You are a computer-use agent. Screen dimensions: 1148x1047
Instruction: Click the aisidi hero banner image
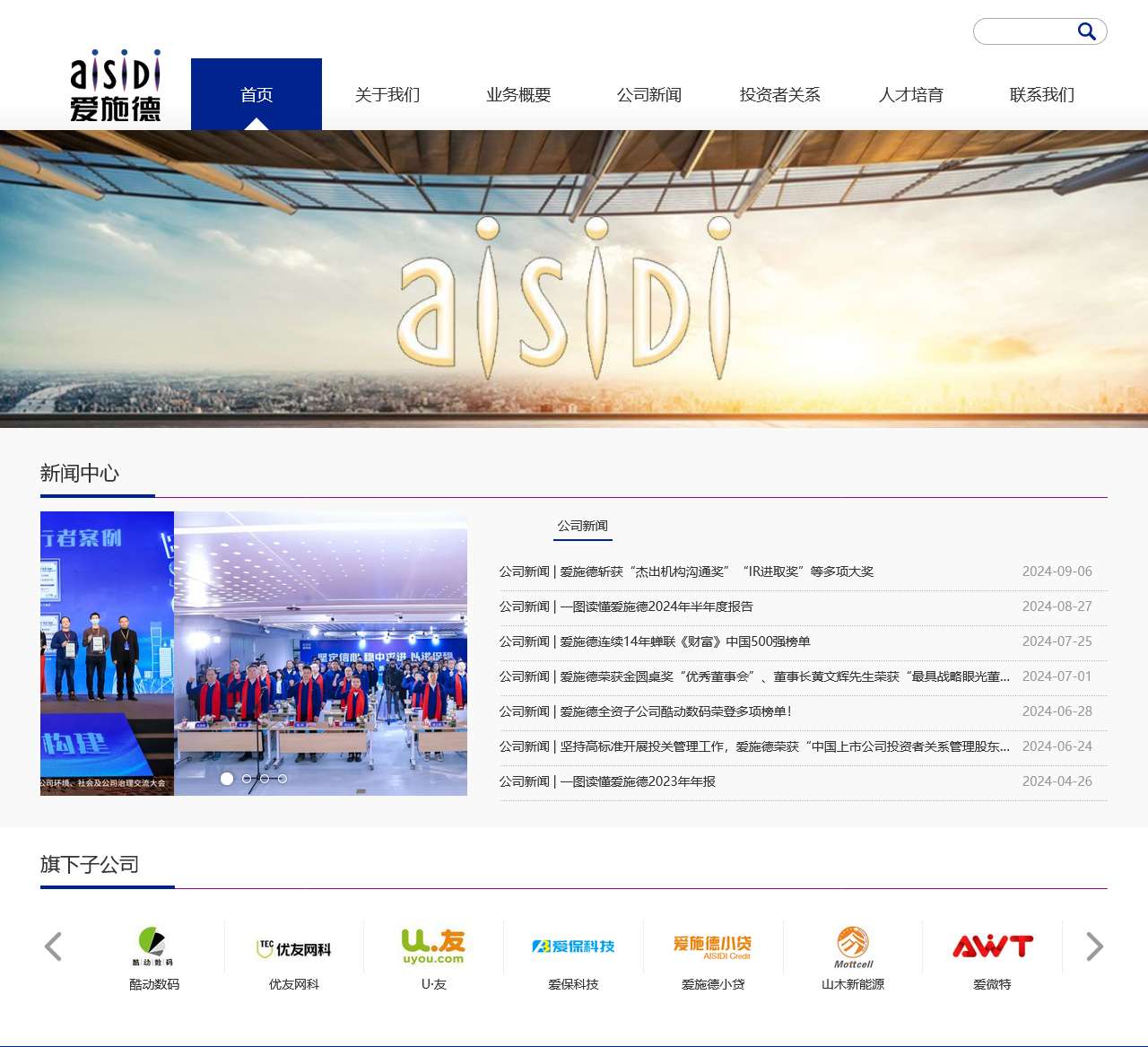(574, 279)
